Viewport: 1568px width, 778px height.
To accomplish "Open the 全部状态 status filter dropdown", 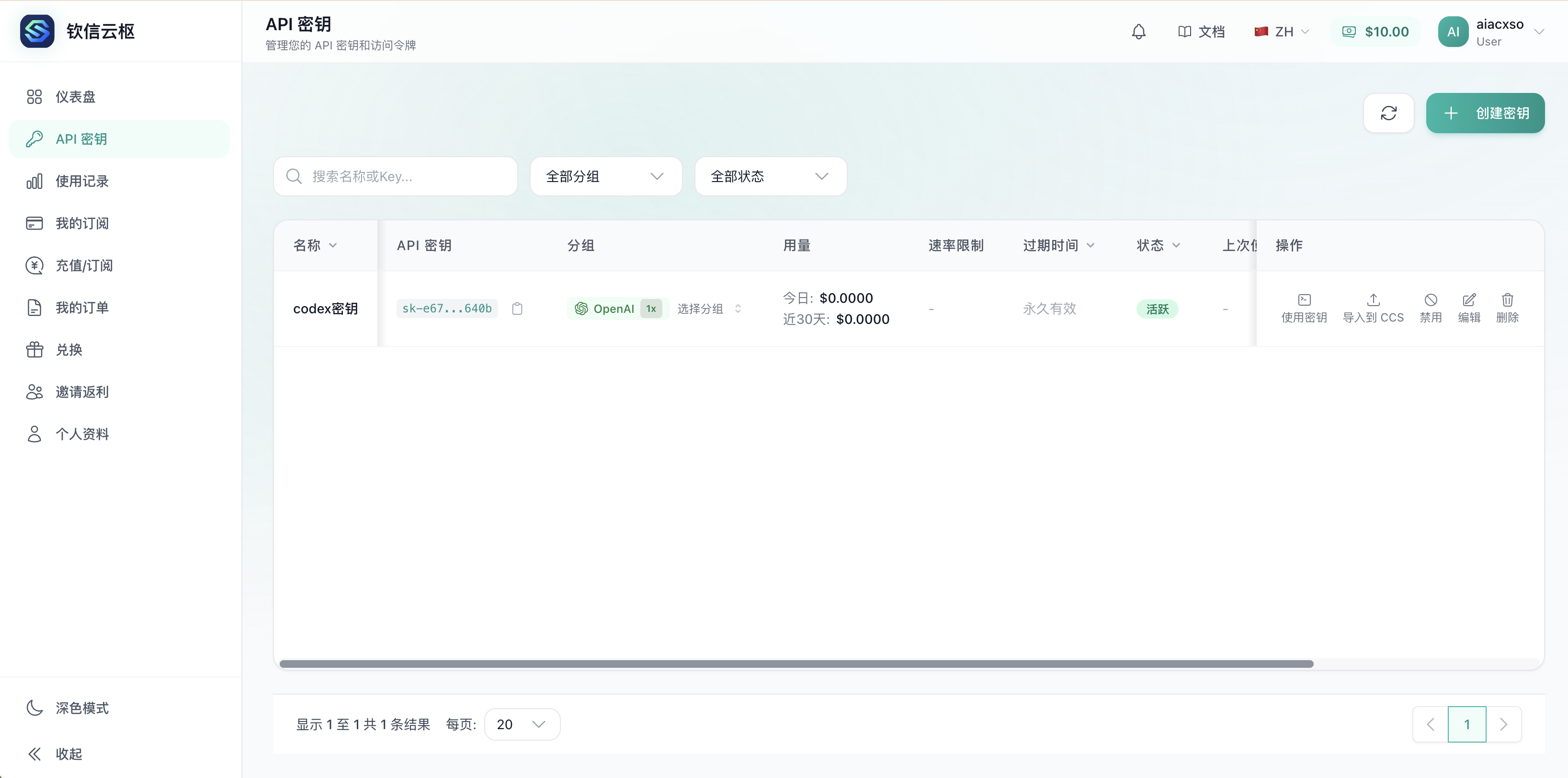I will (770, 177).
